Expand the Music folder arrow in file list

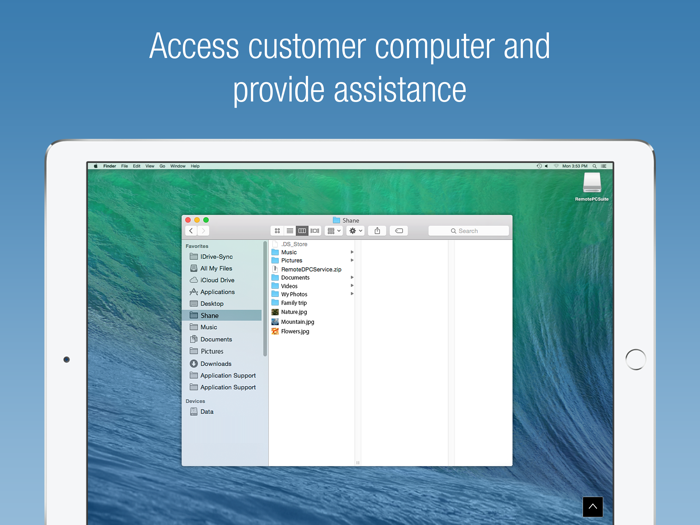click(x=352, y=252)
